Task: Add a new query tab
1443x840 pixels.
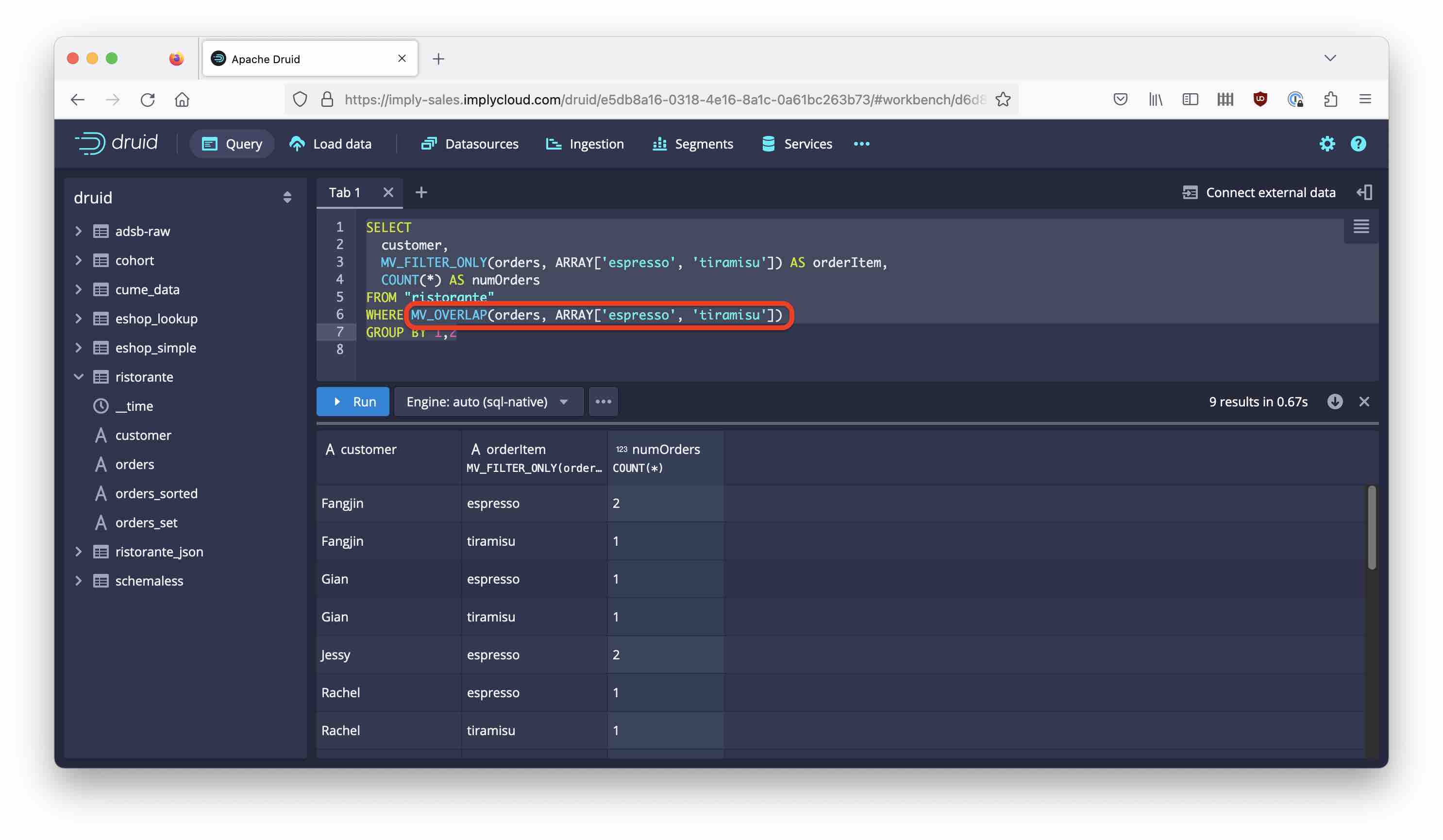Action: point(421,192)
